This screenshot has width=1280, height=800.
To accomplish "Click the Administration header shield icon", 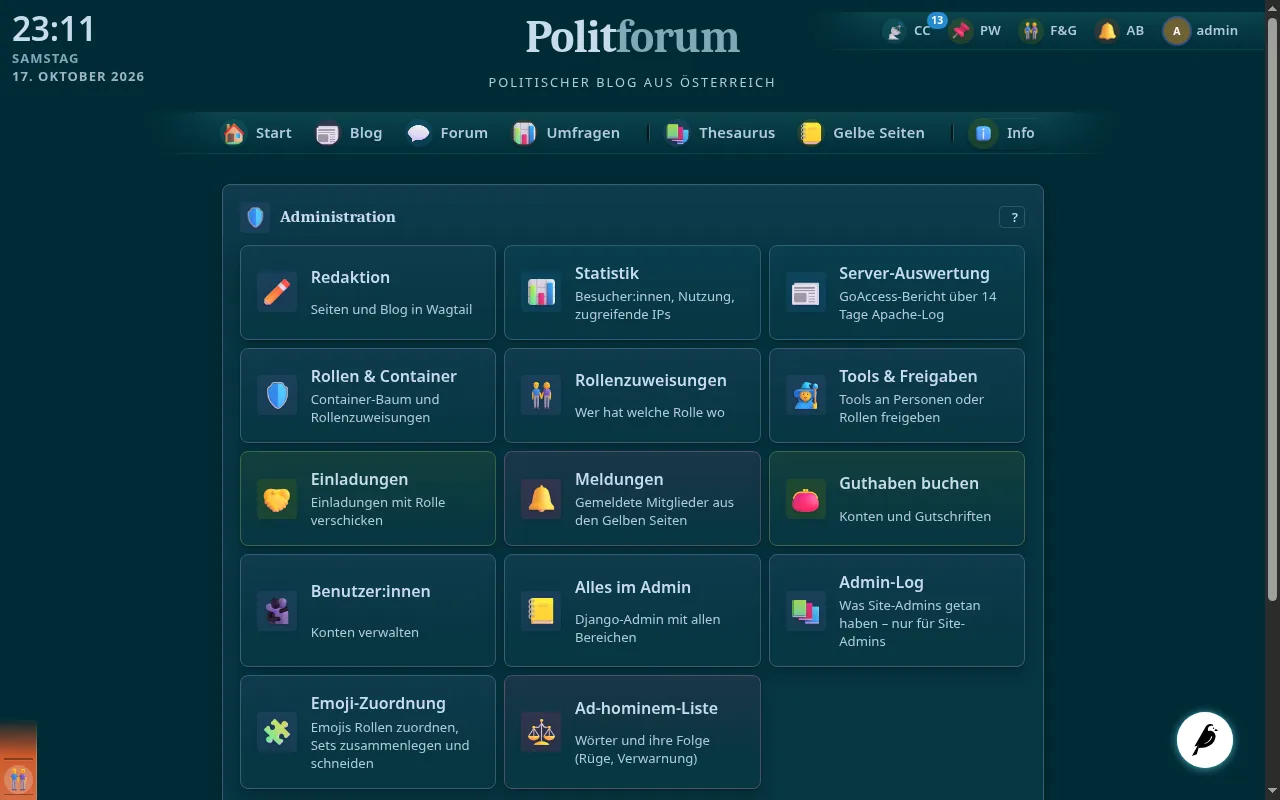I will coord(255,217).
